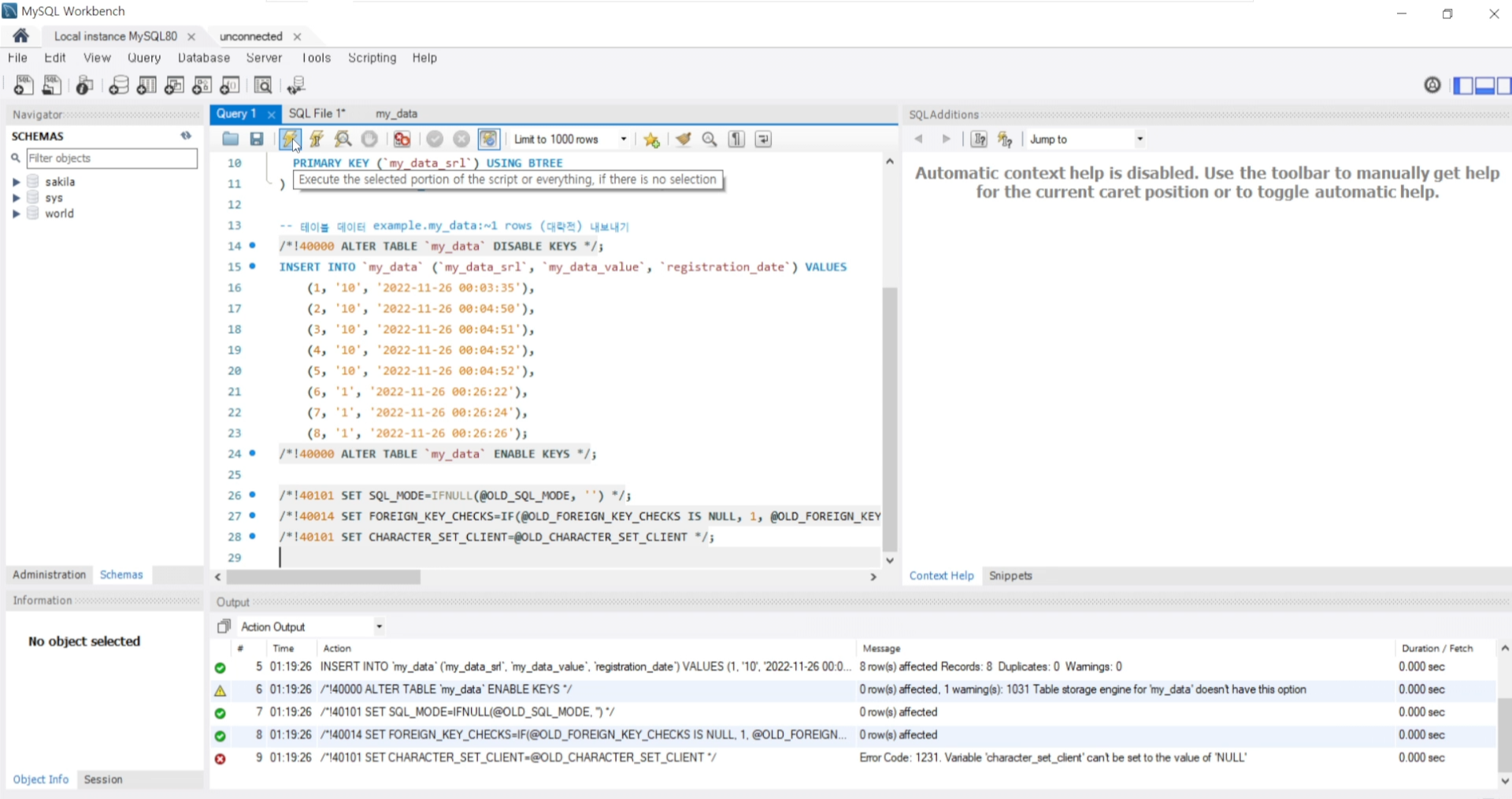Clear the Action Output list icon
Viewport: 1512px width, 799px height.
(x=224, y=626)
